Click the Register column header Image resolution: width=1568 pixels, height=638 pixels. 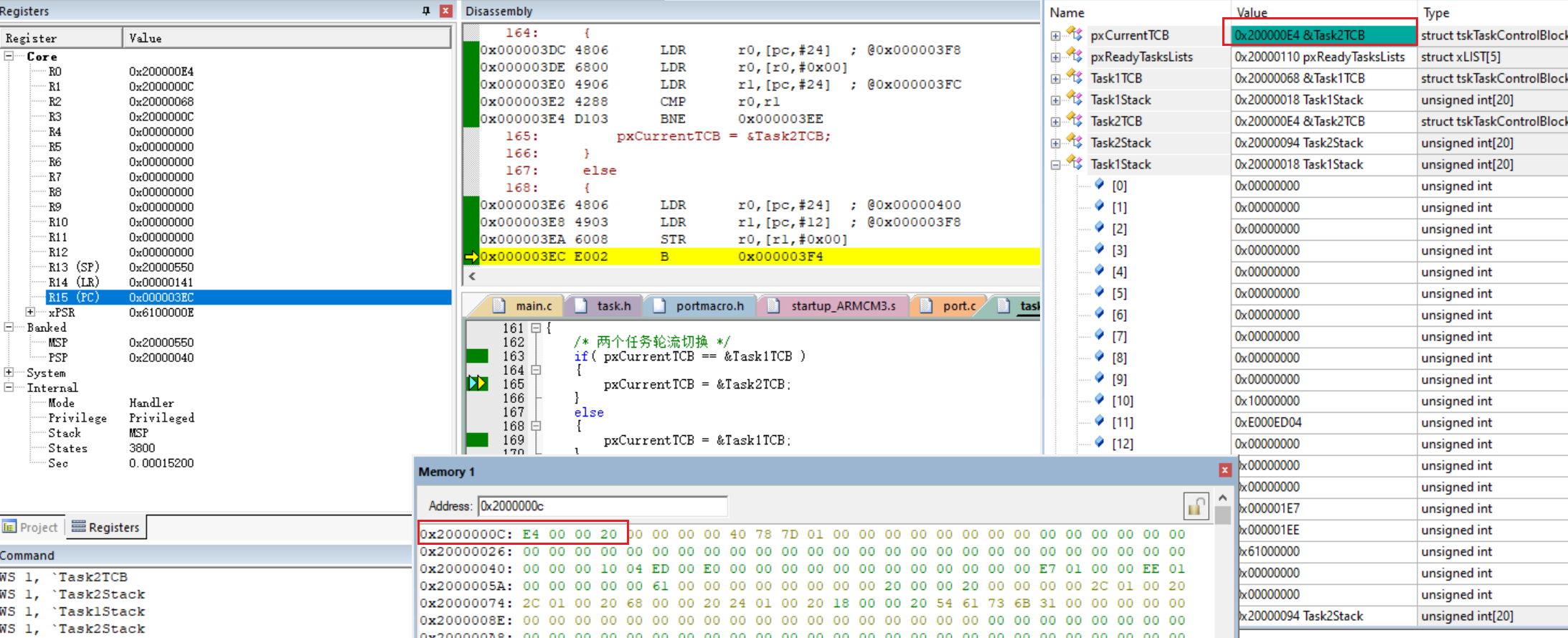[61, 38]
